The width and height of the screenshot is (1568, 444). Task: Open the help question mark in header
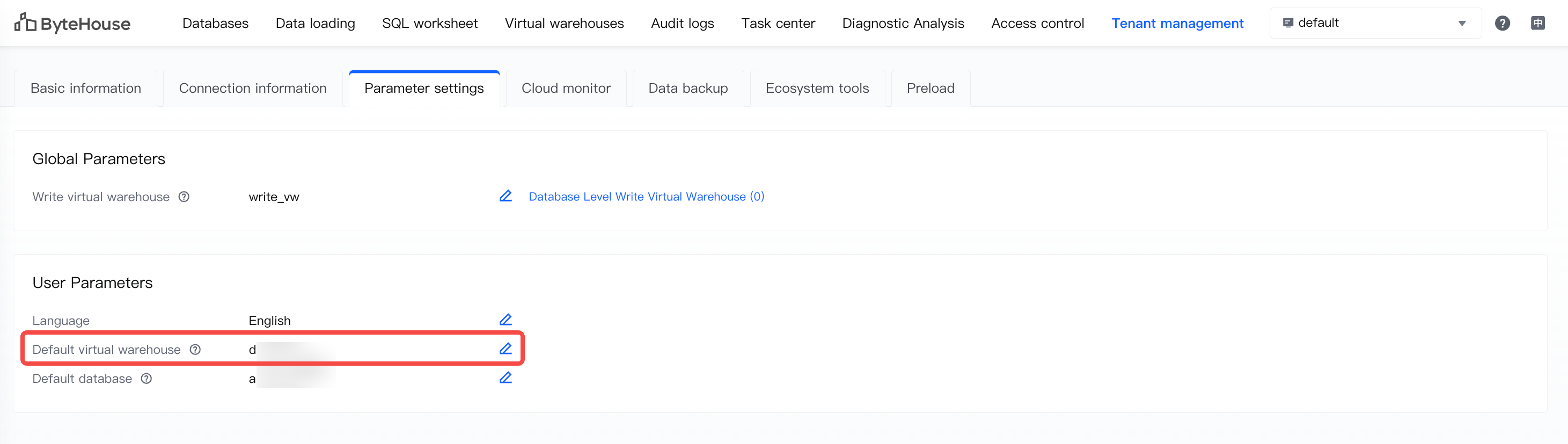point(1501,23)
